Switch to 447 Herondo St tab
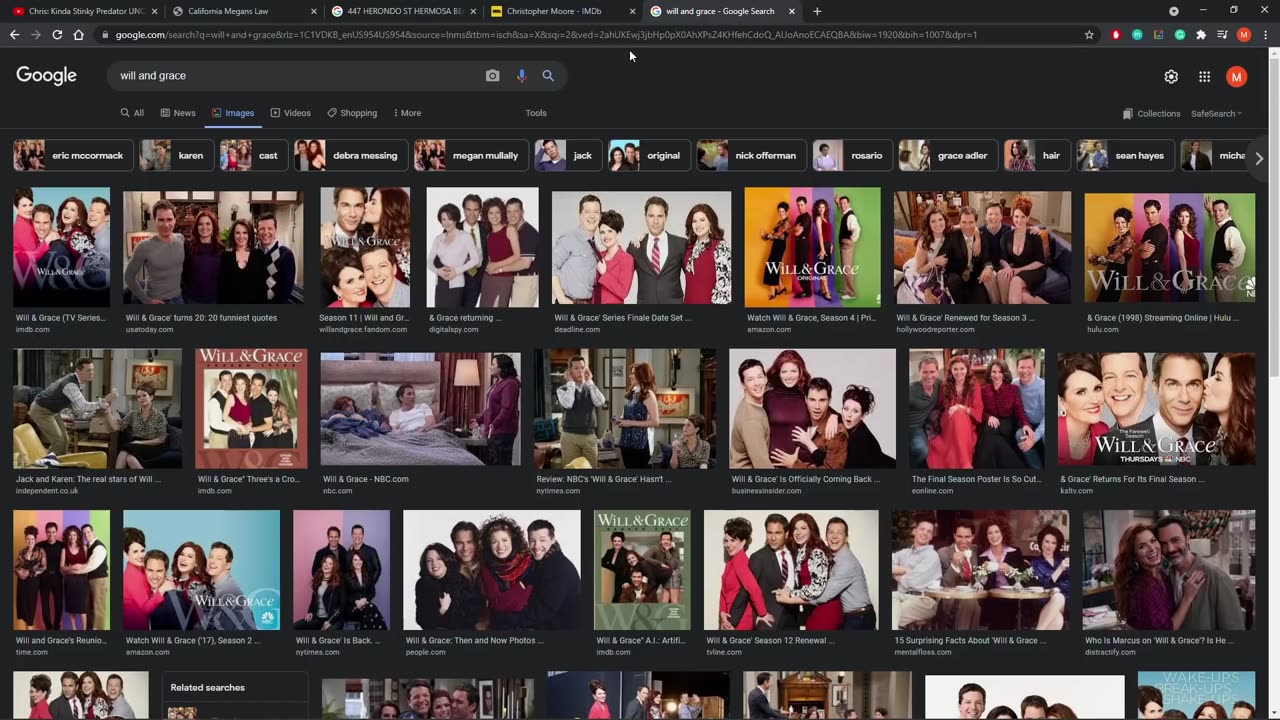The height and width of the screenshot is (720, 1280). 403,11
